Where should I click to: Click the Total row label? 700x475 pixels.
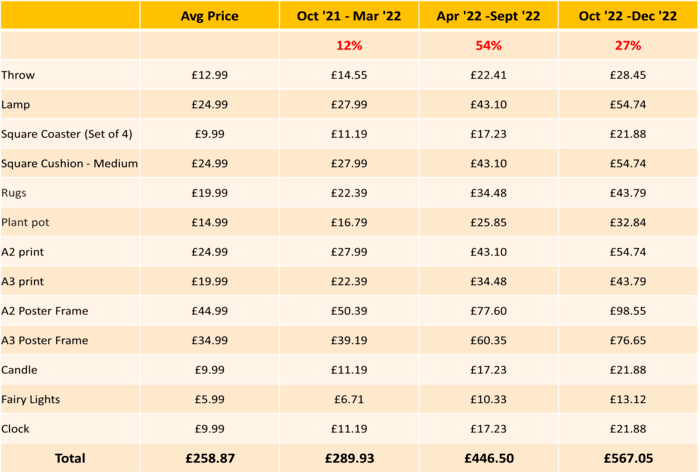[70, 458]
